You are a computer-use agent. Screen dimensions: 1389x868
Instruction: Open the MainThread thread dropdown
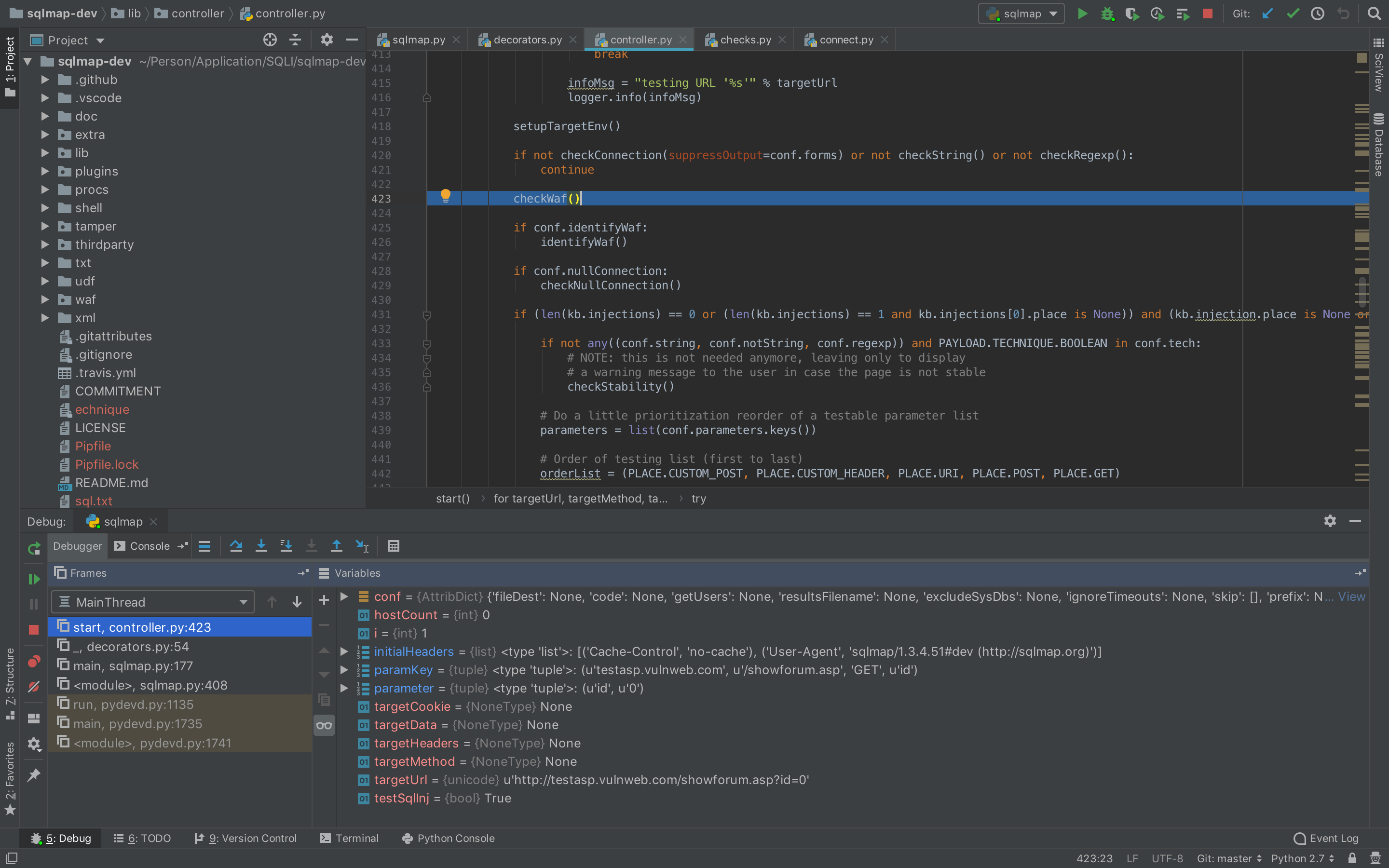pos(153,602)
